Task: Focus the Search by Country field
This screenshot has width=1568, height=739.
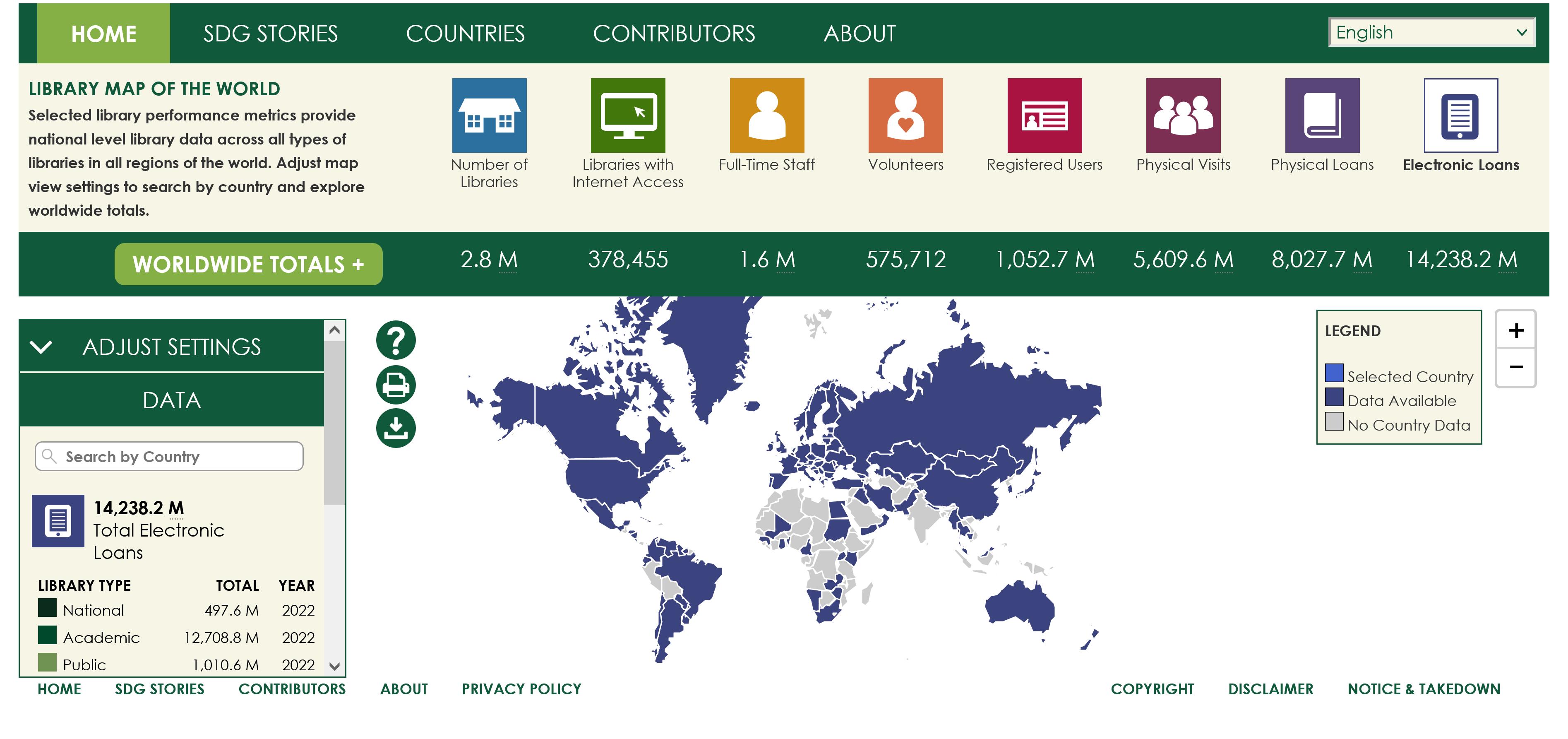Action: [x=169, y=456]
